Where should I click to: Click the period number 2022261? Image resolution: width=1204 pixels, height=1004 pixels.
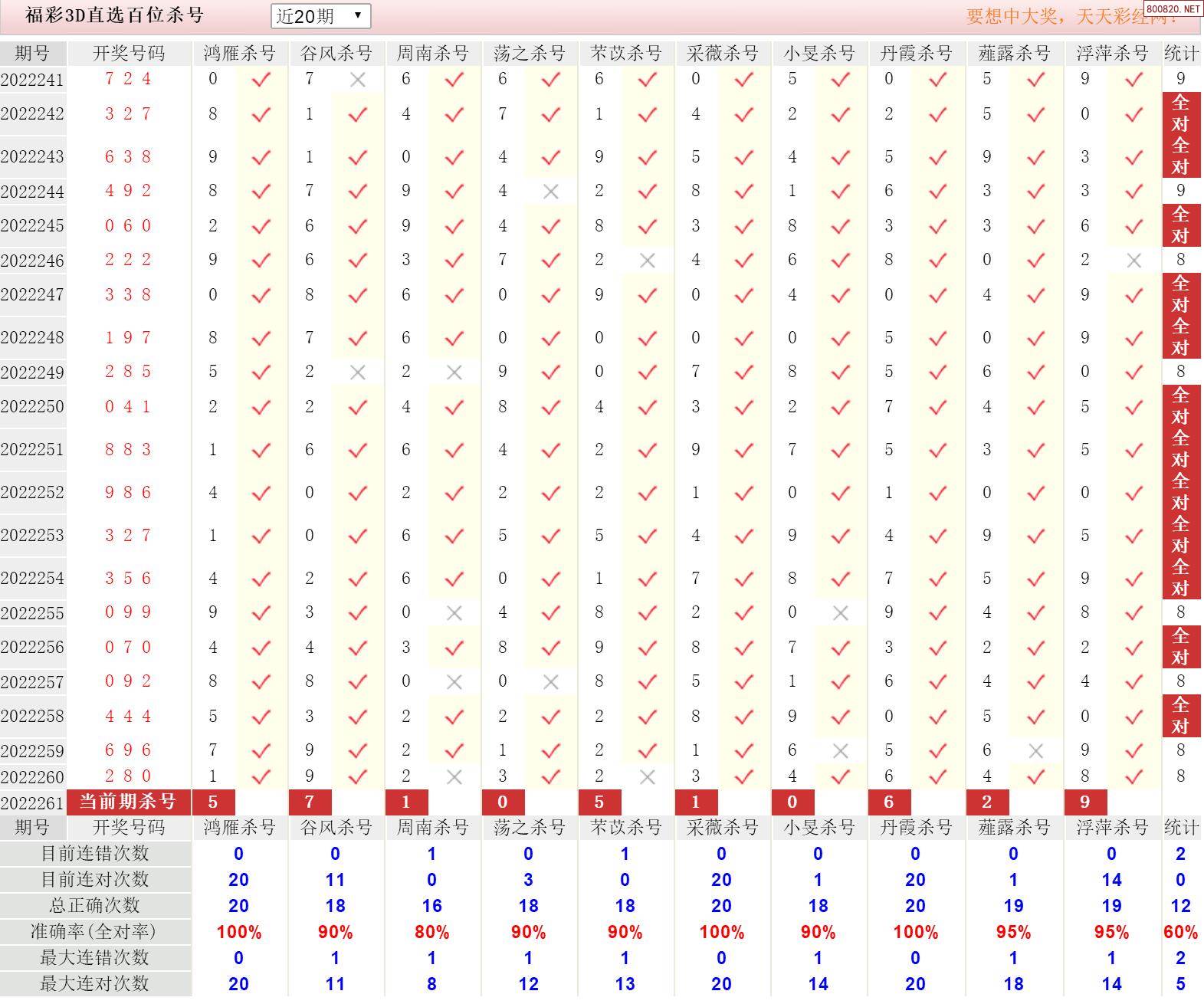[x=32, y=803]
